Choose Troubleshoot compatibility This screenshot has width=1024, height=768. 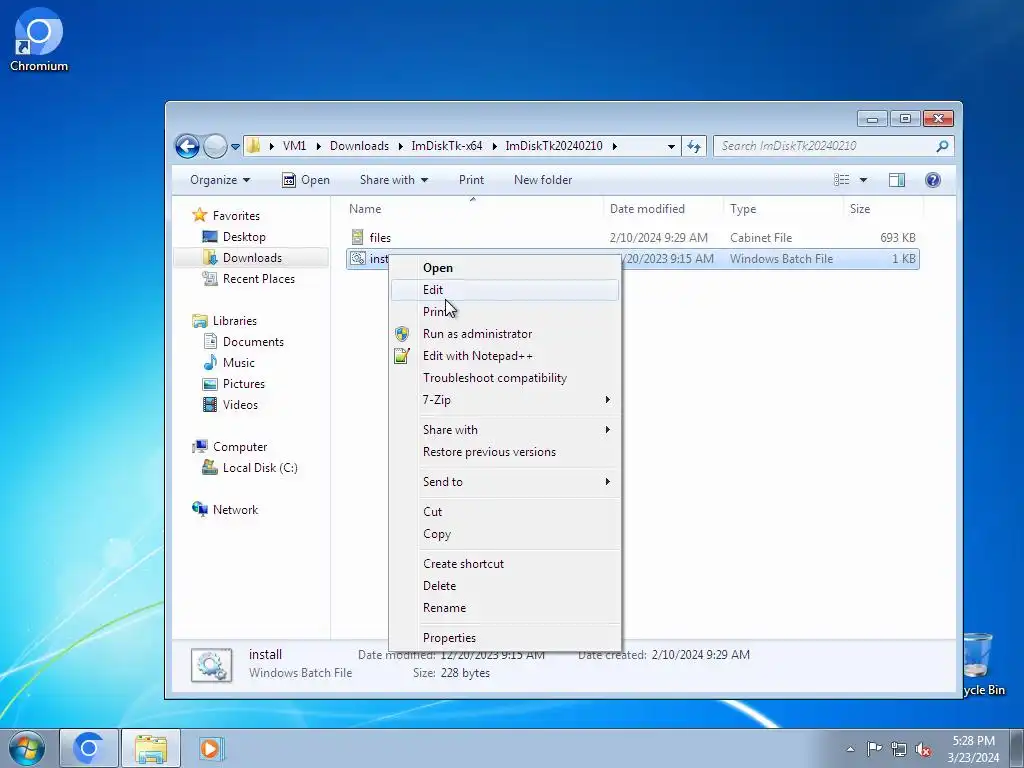pos(504,377)
